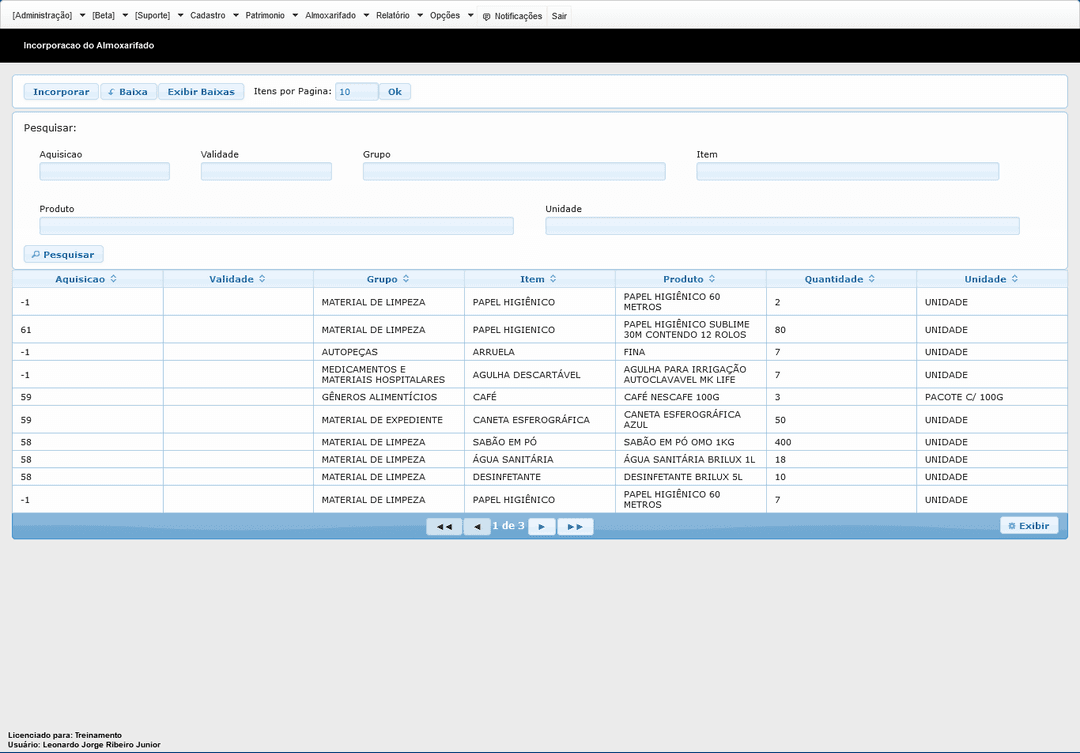Open the Almoxarifado menu
The image size is (1080, 753).
[331, 15]
